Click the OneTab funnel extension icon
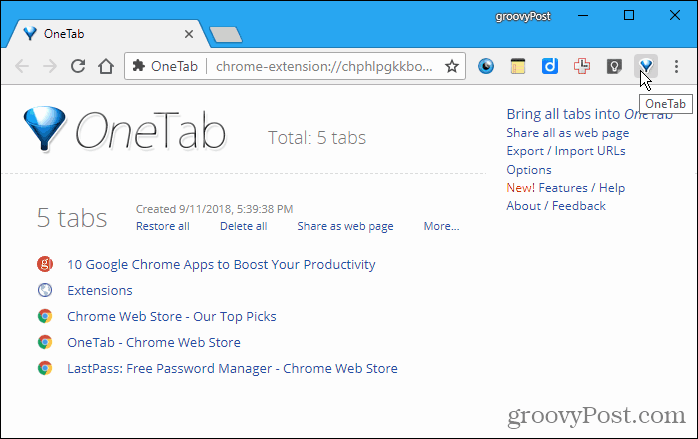Viewport: 698px width, 439px height. tap(646, 66)
